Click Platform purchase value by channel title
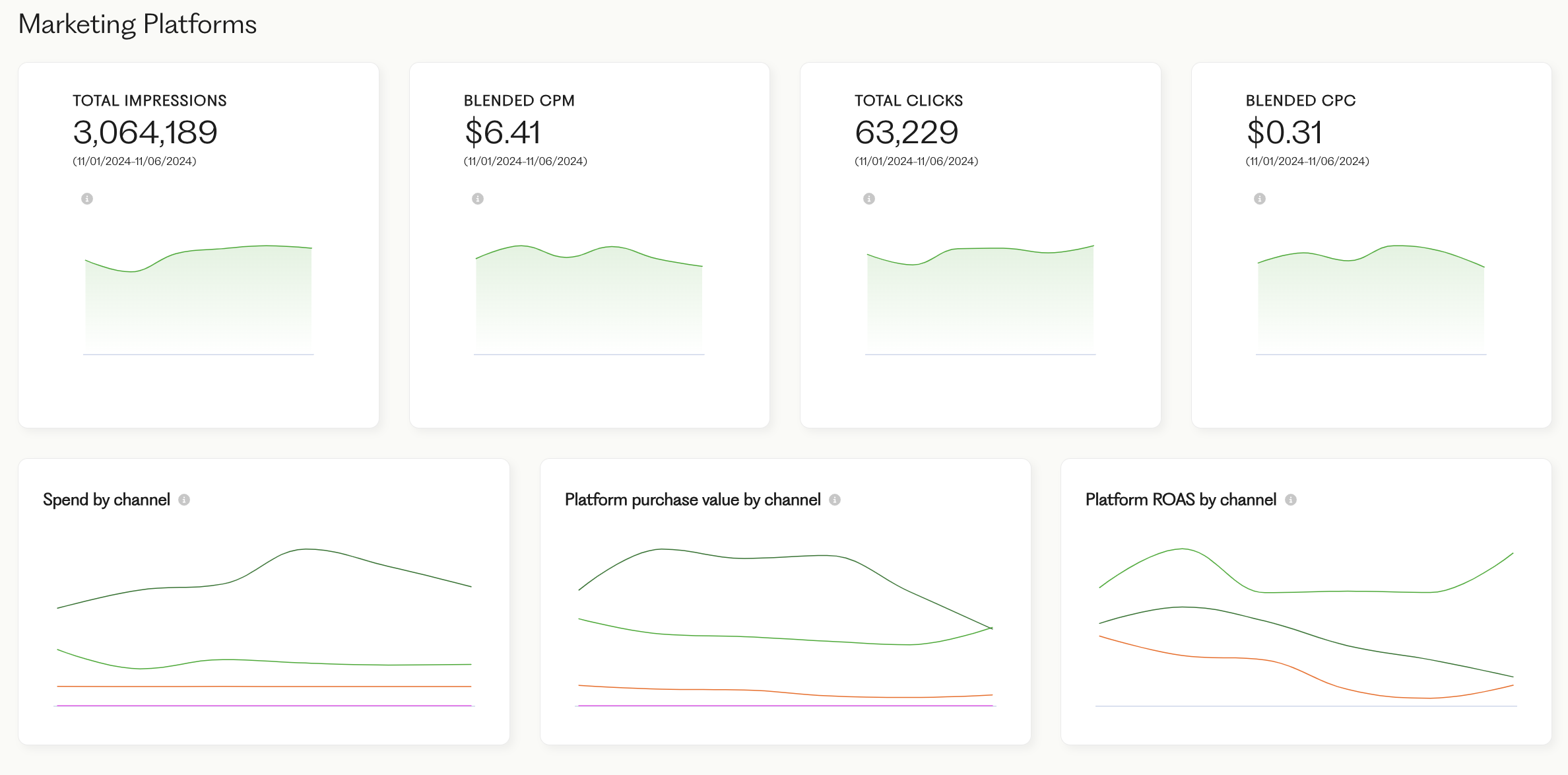Screen dimensions: 1568x775 click(692, 500)
